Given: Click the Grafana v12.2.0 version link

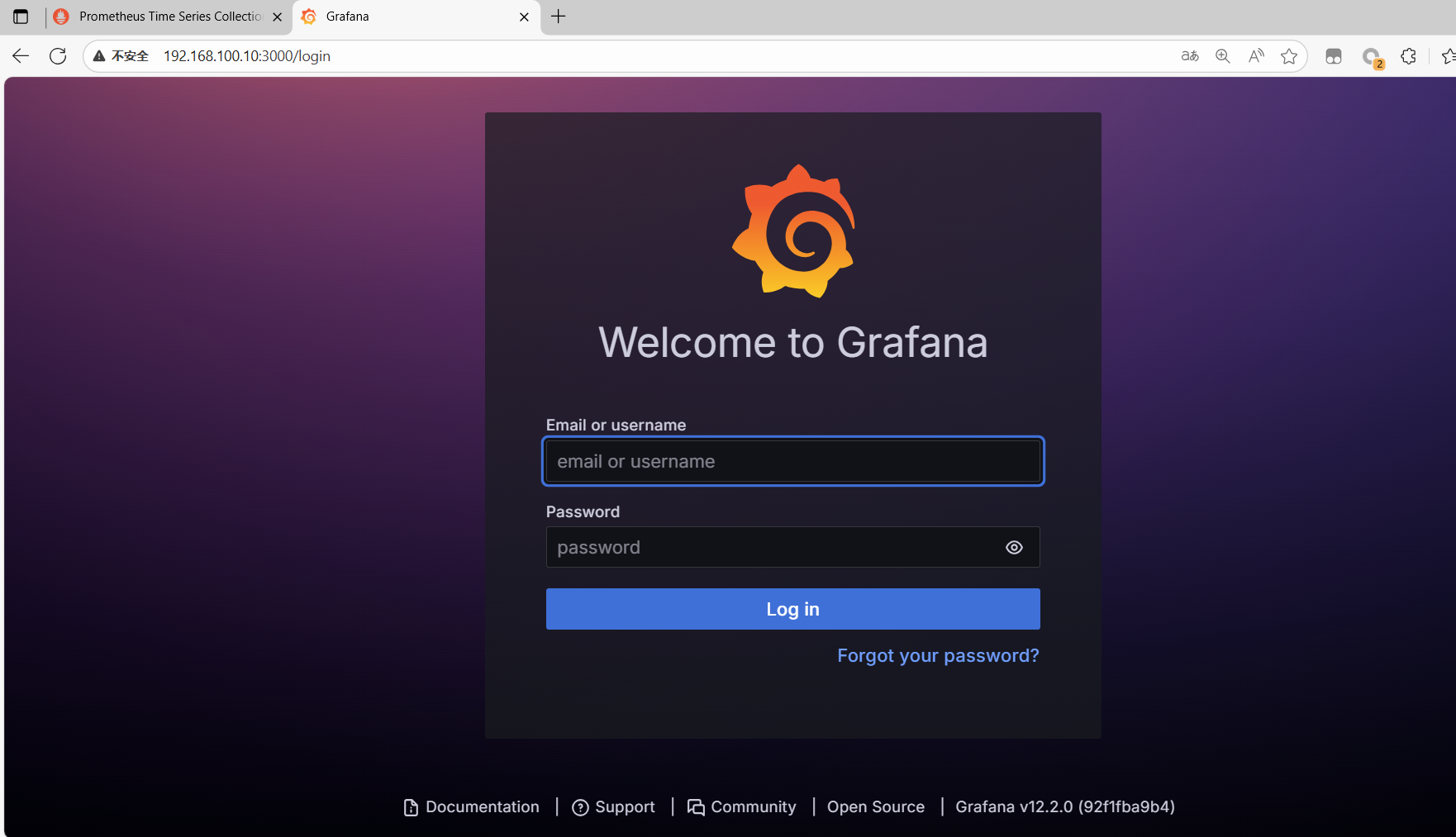Looking at the screenshot, I should [1065, 806].
